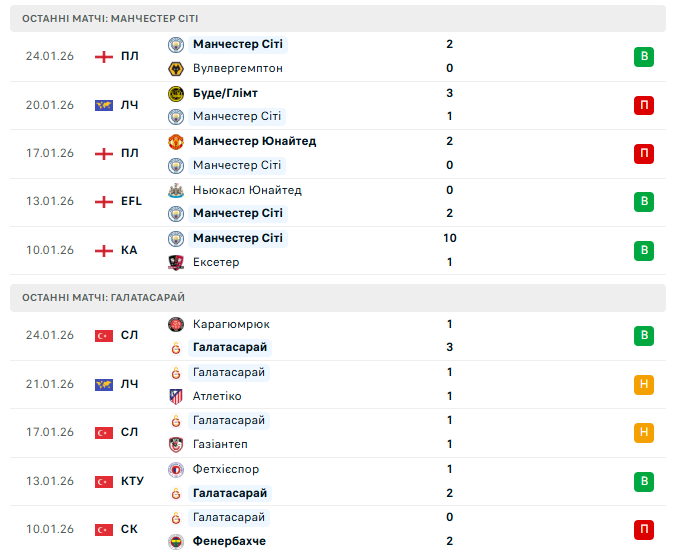
Task: Click the Fethiyespor club crest icon
Action: [176, 469]
